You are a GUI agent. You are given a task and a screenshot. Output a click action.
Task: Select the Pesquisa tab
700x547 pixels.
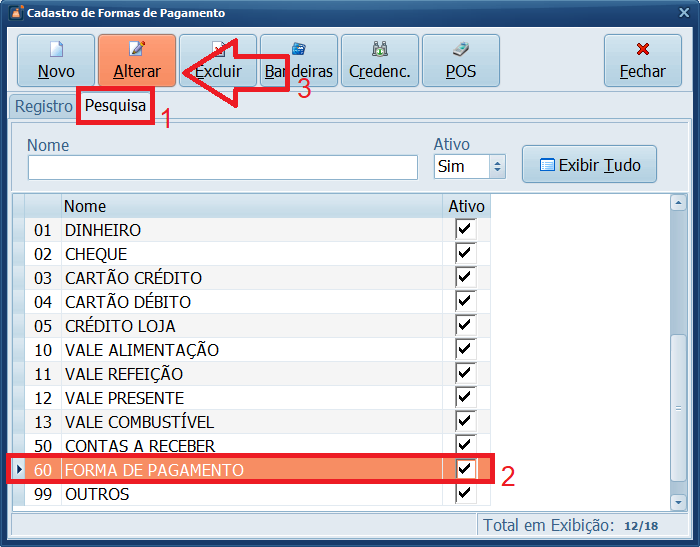(x=115, y=106)
